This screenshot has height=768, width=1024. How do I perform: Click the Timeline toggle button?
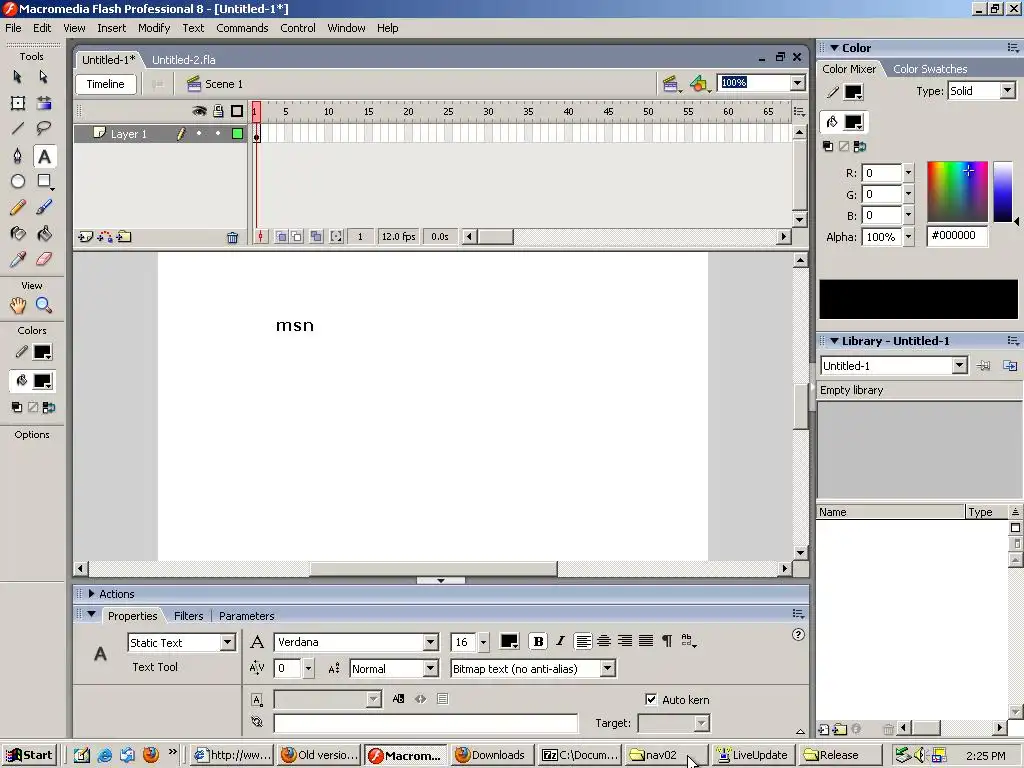(x=105, y=84)
